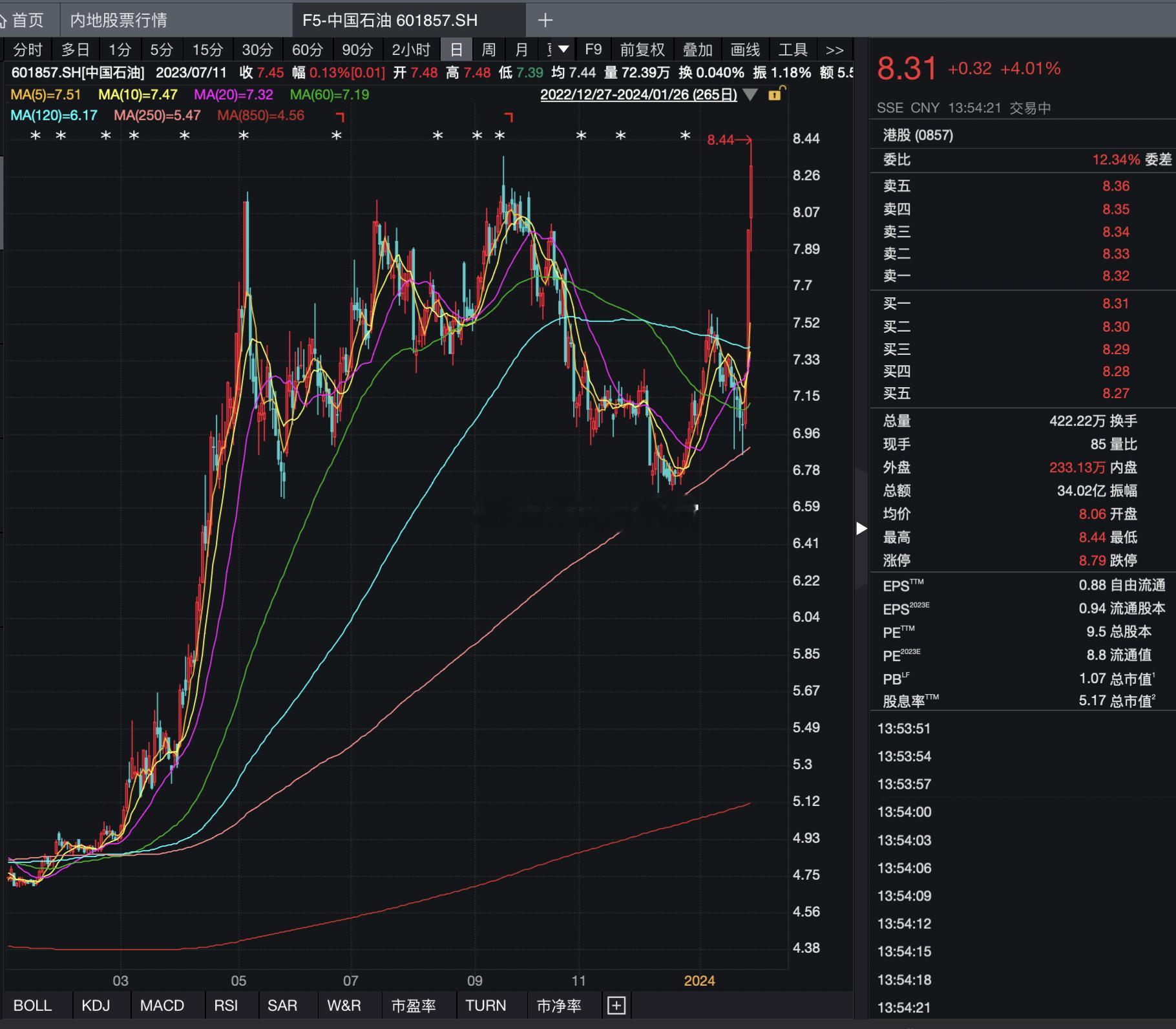Toggle the 日 daily K-line period
1176x1029 pixels.
(x=456, y=50)
